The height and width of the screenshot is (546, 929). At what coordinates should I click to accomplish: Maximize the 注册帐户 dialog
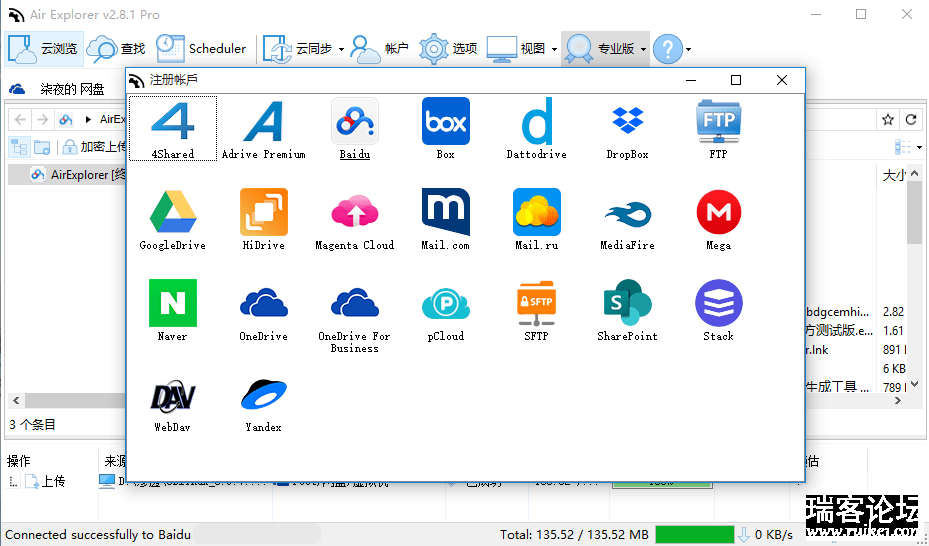[736, 80]
